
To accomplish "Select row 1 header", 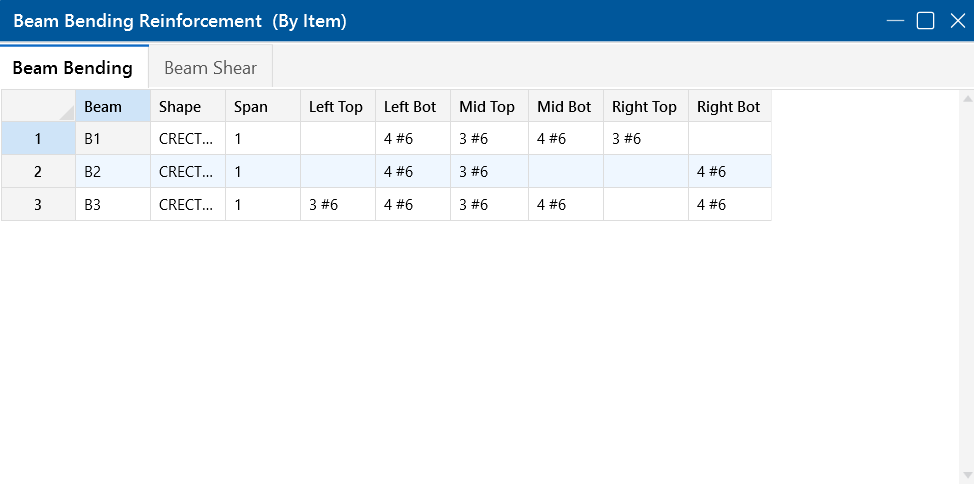I will (38, 139).
